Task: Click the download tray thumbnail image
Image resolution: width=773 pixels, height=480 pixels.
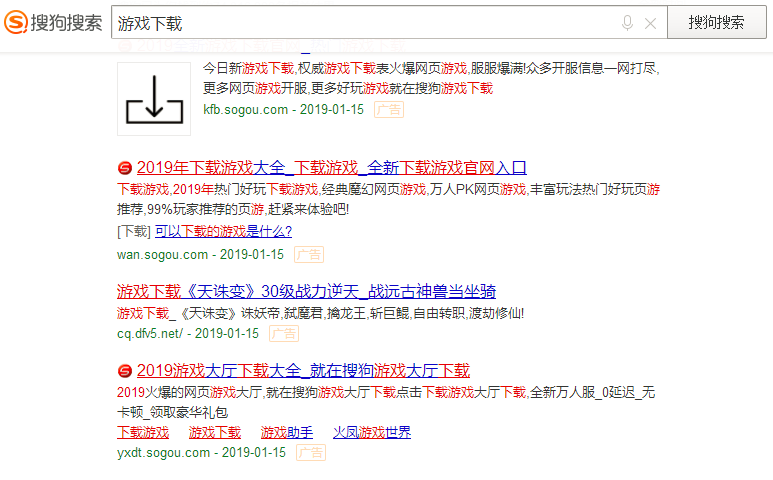Action: [153, 99]
